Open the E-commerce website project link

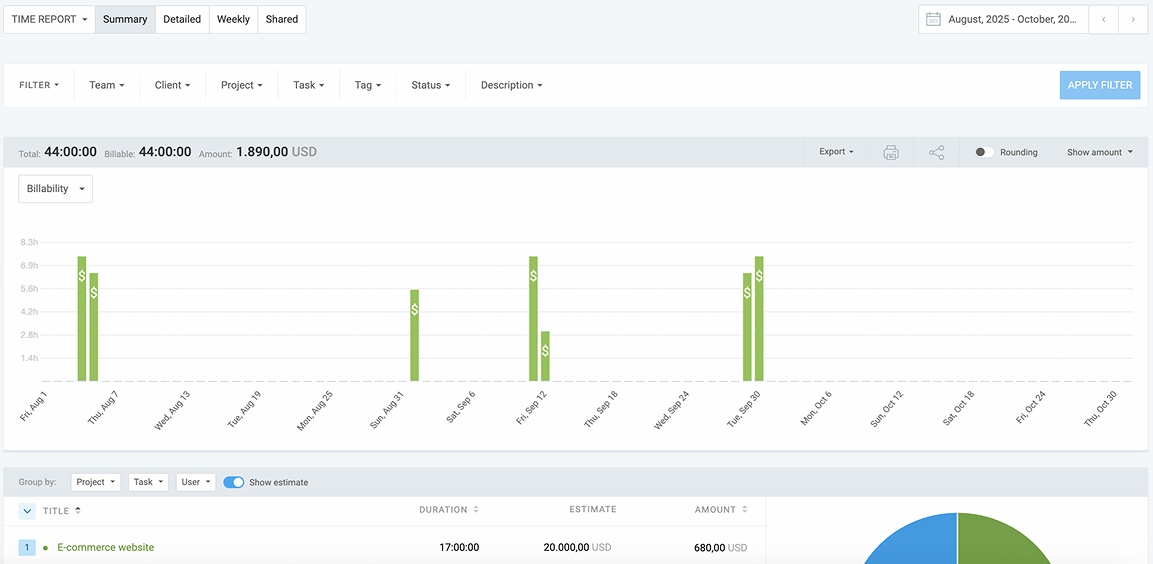(x=105, y=547)
